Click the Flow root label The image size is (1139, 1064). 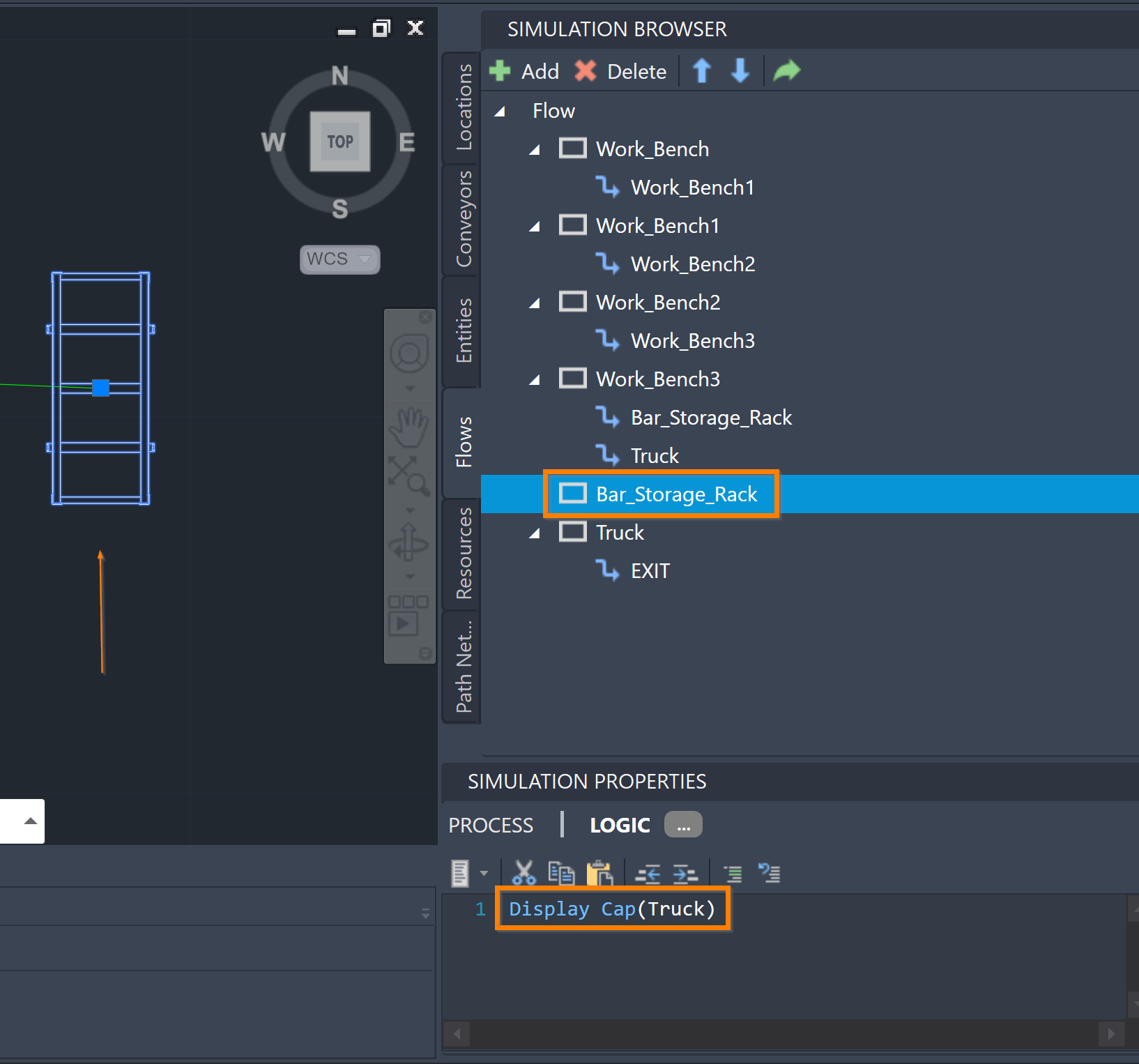coord(553,111)
